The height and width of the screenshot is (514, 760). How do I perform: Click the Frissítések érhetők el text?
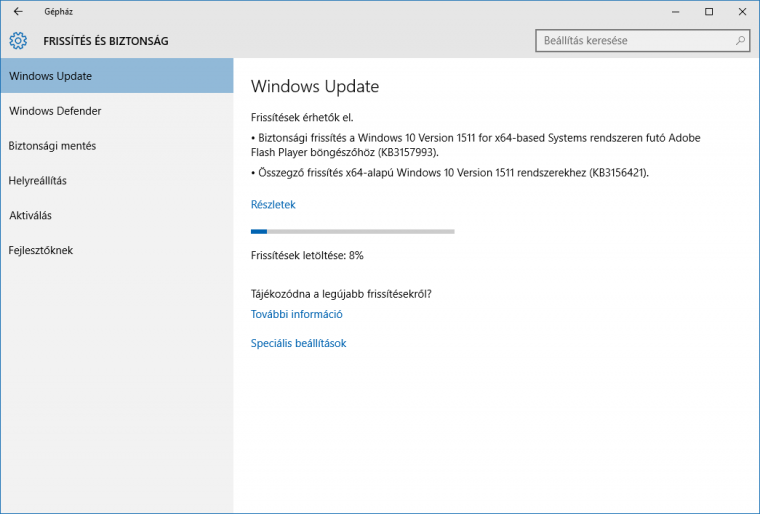[x=302, y=117]
